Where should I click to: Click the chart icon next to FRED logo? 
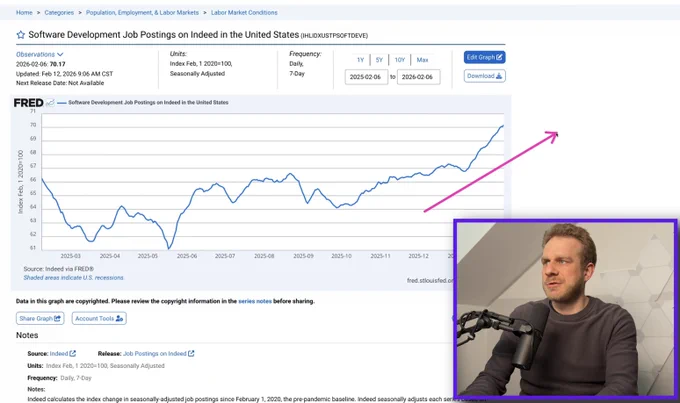[x=50, y=103]
